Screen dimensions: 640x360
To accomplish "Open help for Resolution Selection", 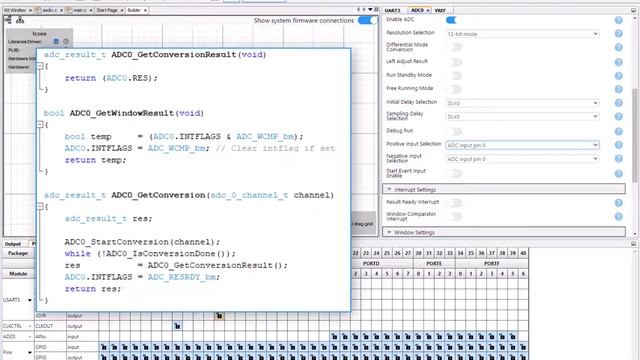I will (618, 33).
